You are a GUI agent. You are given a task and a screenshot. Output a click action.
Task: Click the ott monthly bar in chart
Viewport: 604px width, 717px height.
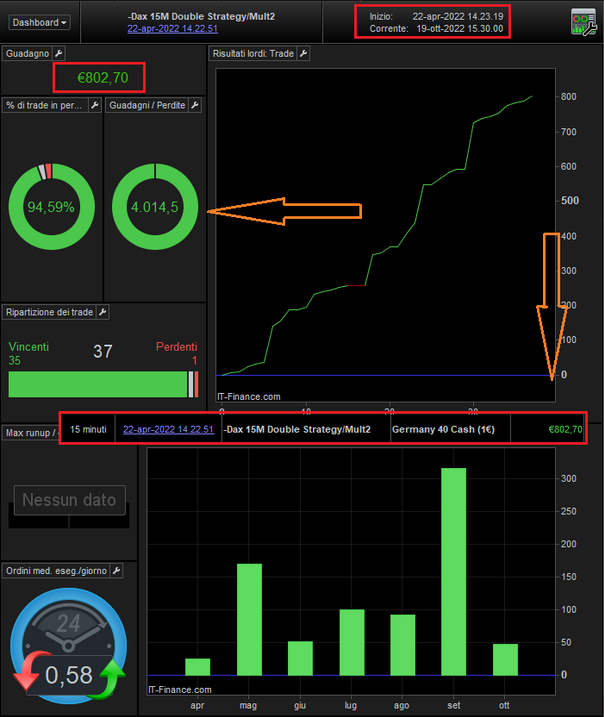tap(505, 659)
